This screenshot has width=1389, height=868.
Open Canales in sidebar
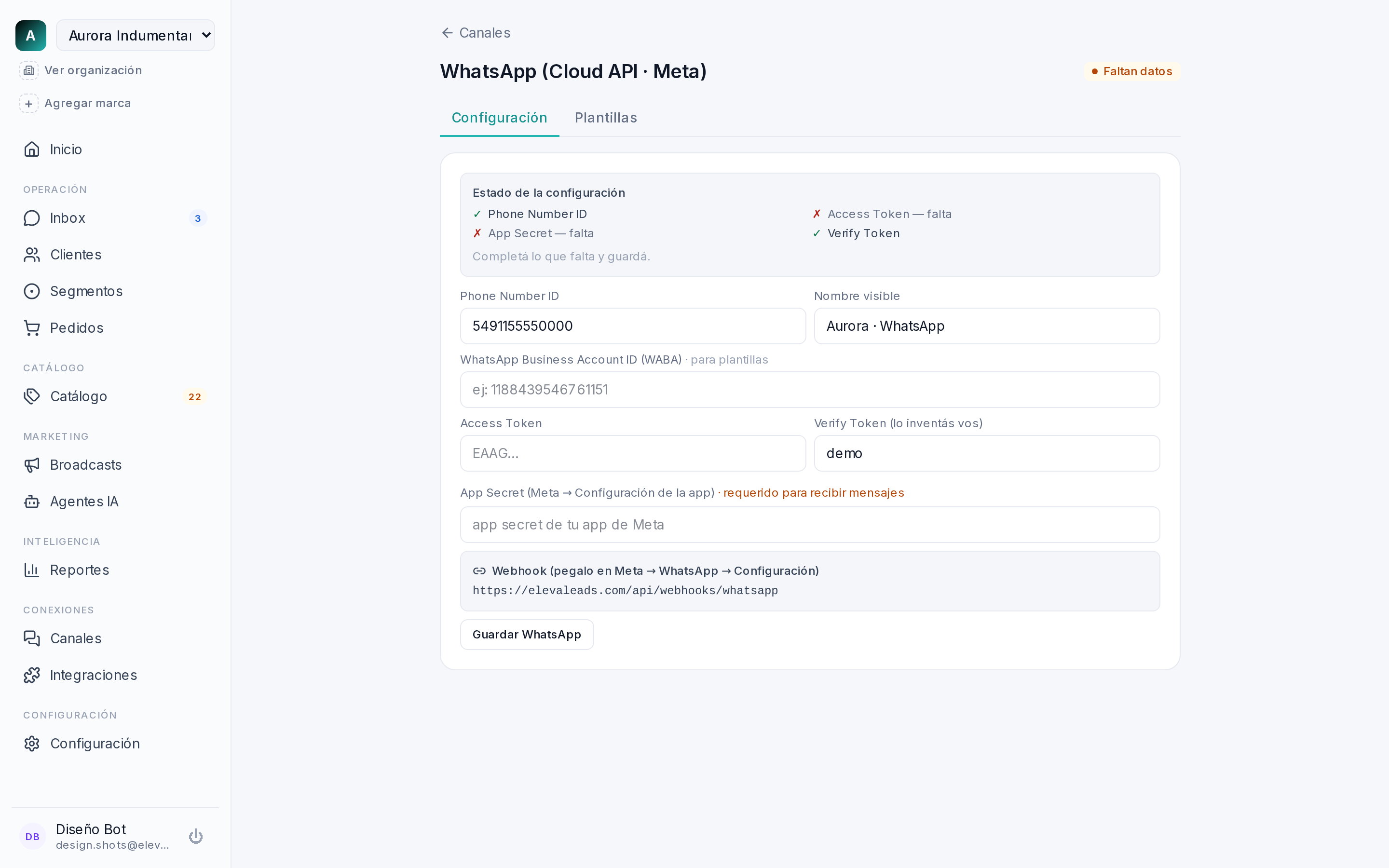(x=115, y=638)
